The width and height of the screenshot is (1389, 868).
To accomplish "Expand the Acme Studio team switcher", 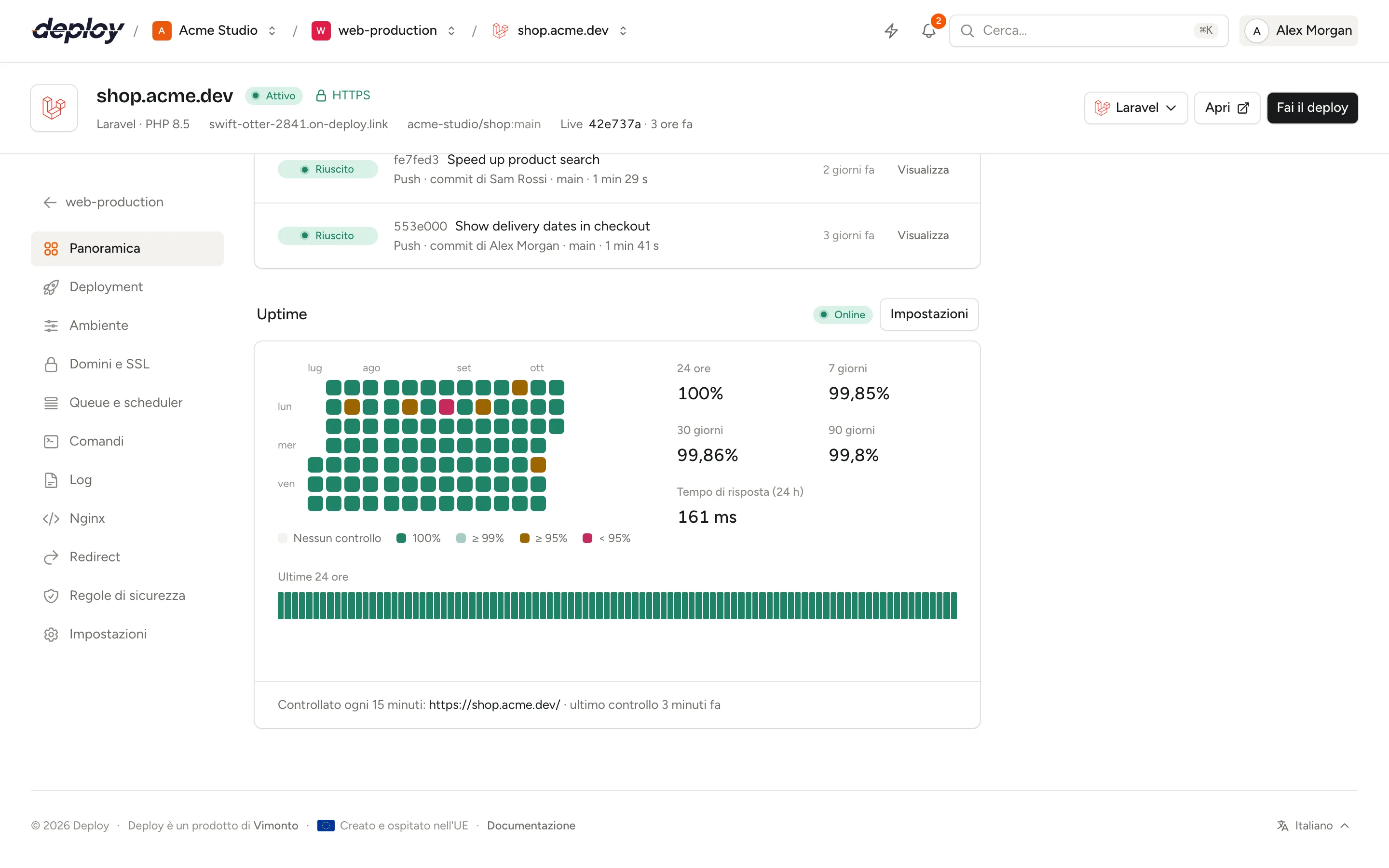I will [272, 31].
